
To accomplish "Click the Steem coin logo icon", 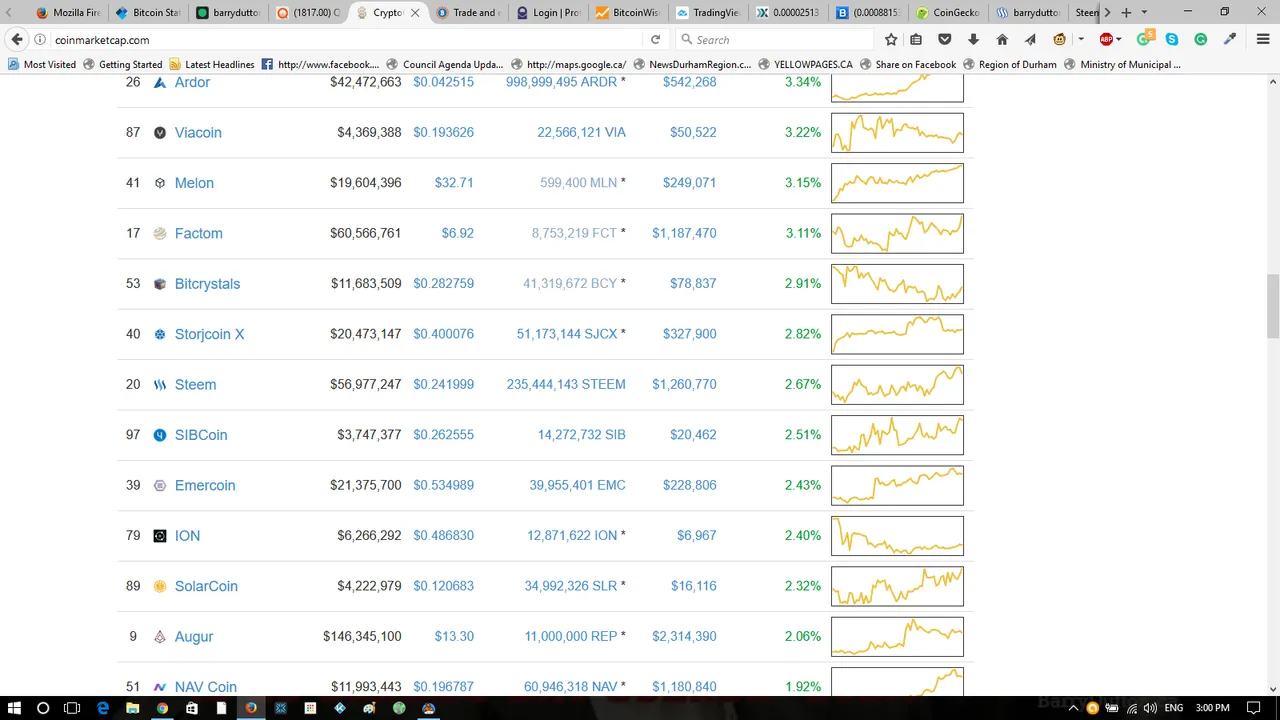I will point(160,385).
